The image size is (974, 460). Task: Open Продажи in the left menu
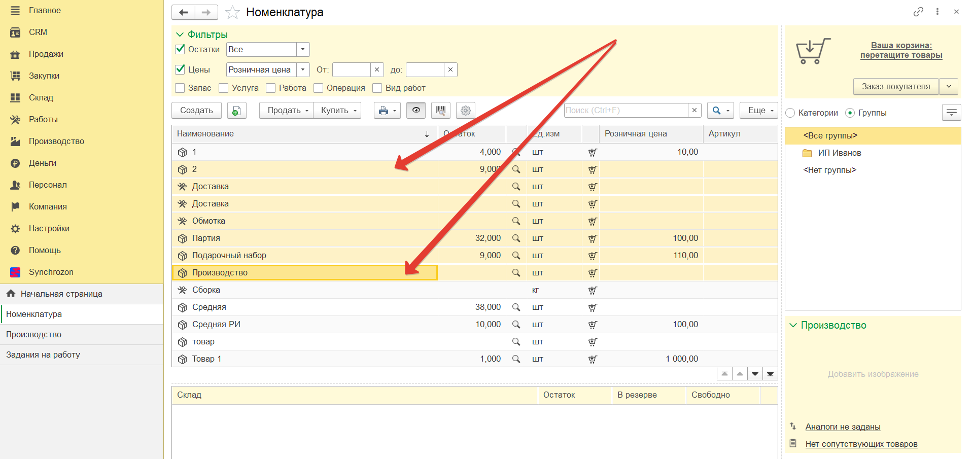click(x=46, y=54)
